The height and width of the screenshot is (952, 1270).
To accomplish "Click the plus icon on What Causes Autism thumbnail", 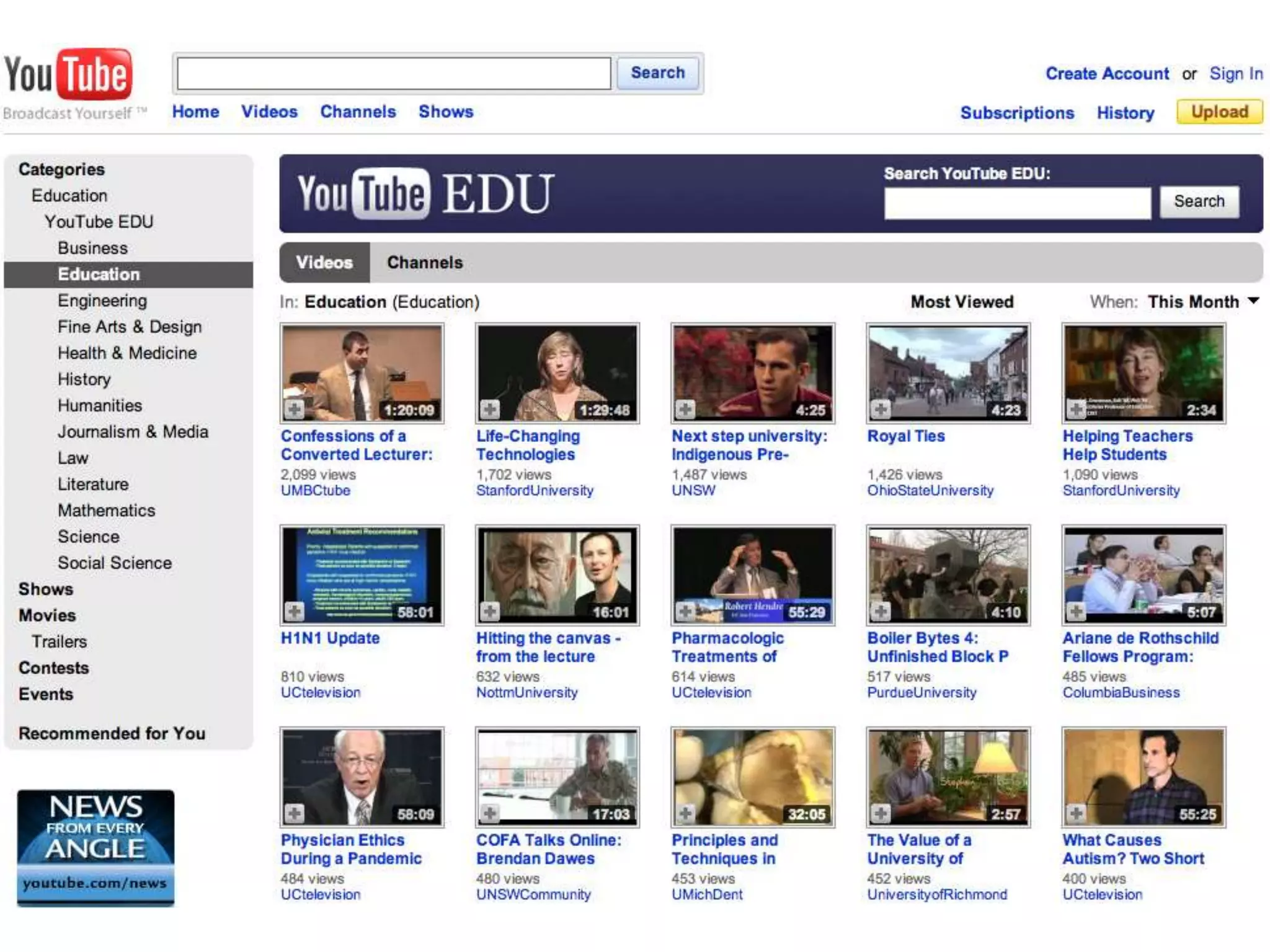I will pyautogui.click(x=1076, y=813).
